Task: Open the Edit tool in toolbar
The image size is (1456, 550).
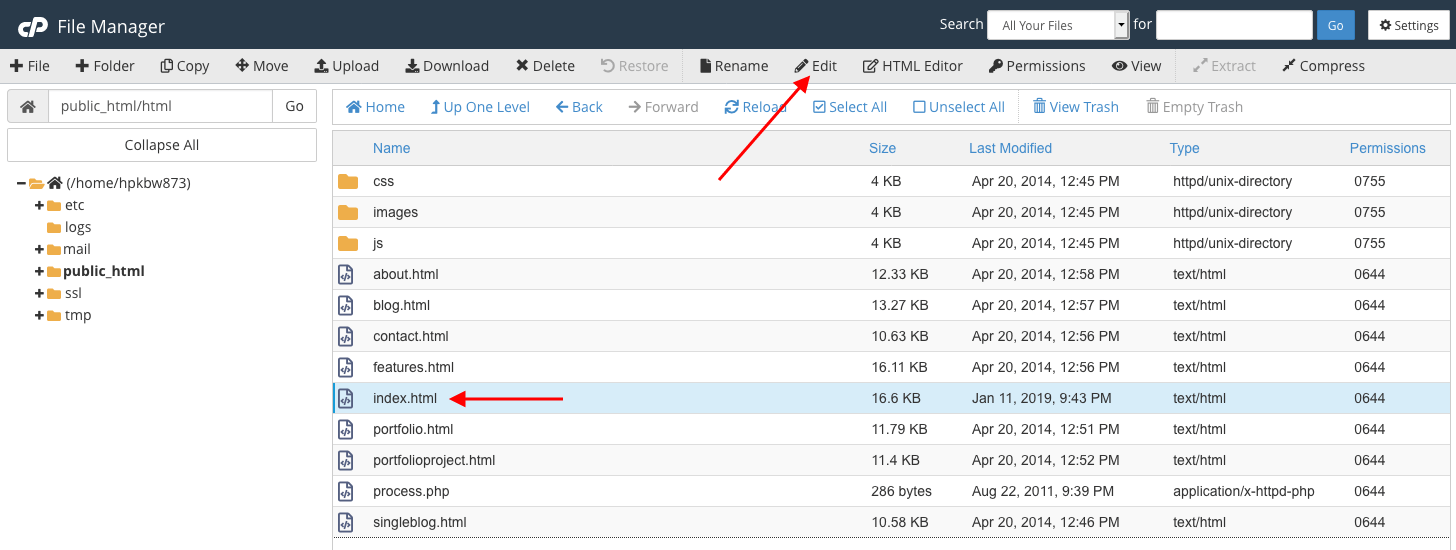Action: (x=816, y=66)
